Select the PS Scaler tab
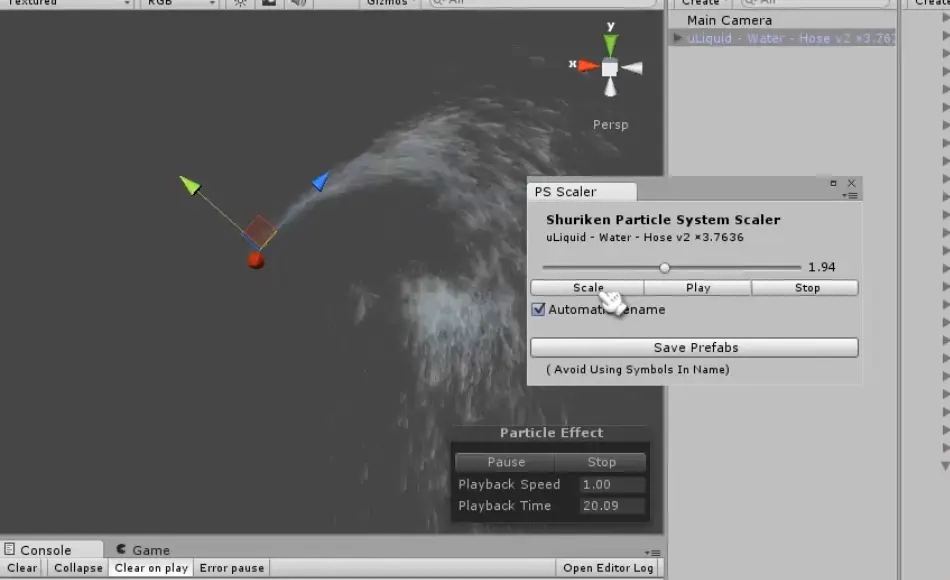This screenshot has height=580, width=950. pos(582,192)
